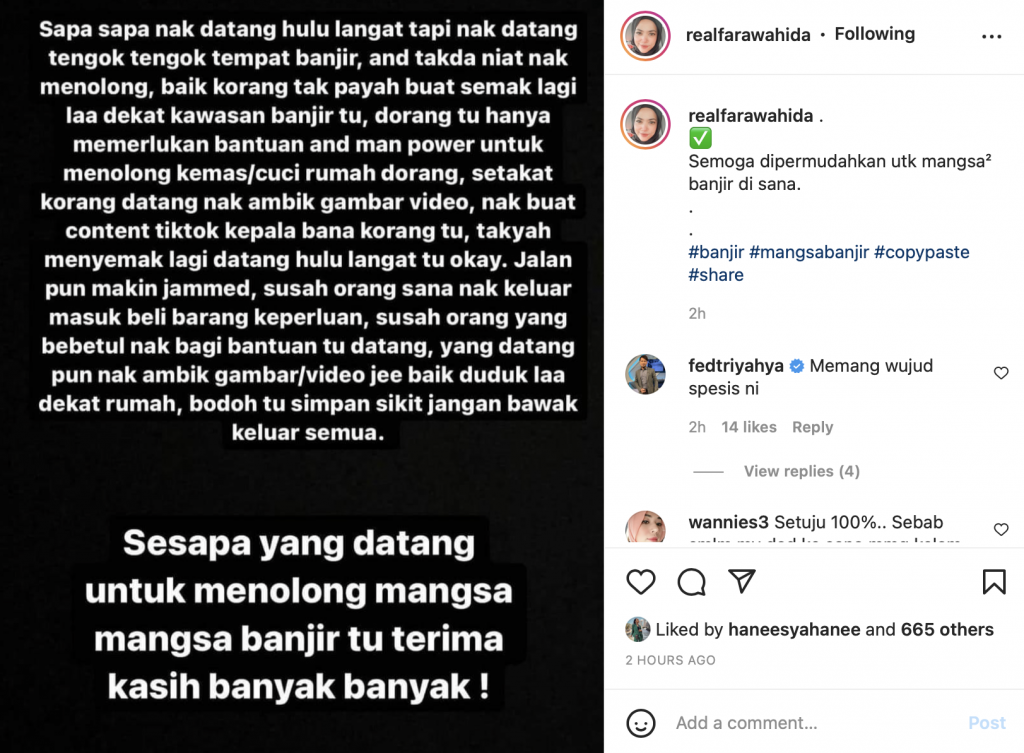Open the #copypaste hashtag
The image size is (1024, 753).
click(921, 252)
